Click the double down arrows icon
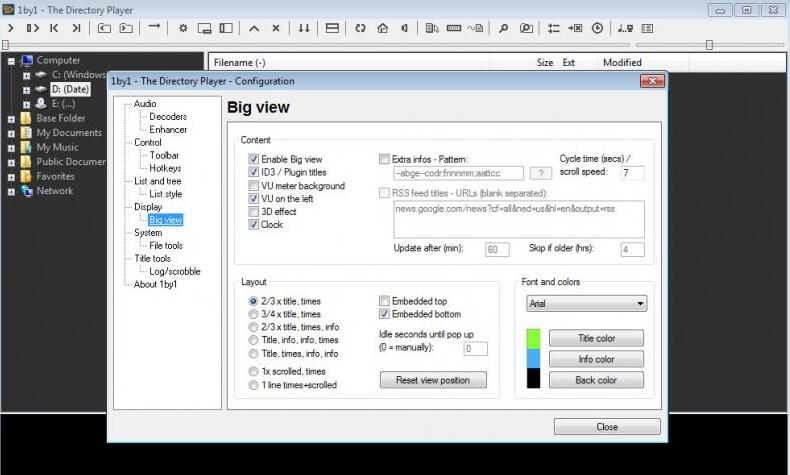790x475 pixels. pyautogui.click(x=304, y=28)
